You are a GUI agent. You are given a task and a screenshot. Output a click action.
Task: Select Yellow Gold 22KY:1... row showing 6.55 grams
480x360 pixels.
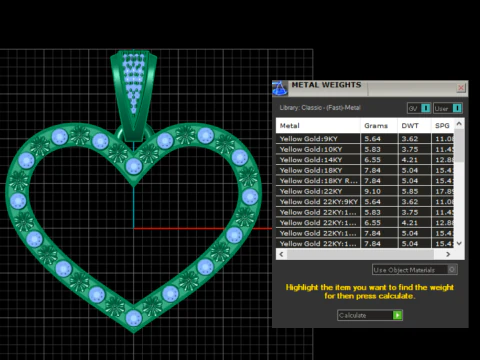point(365,223)
